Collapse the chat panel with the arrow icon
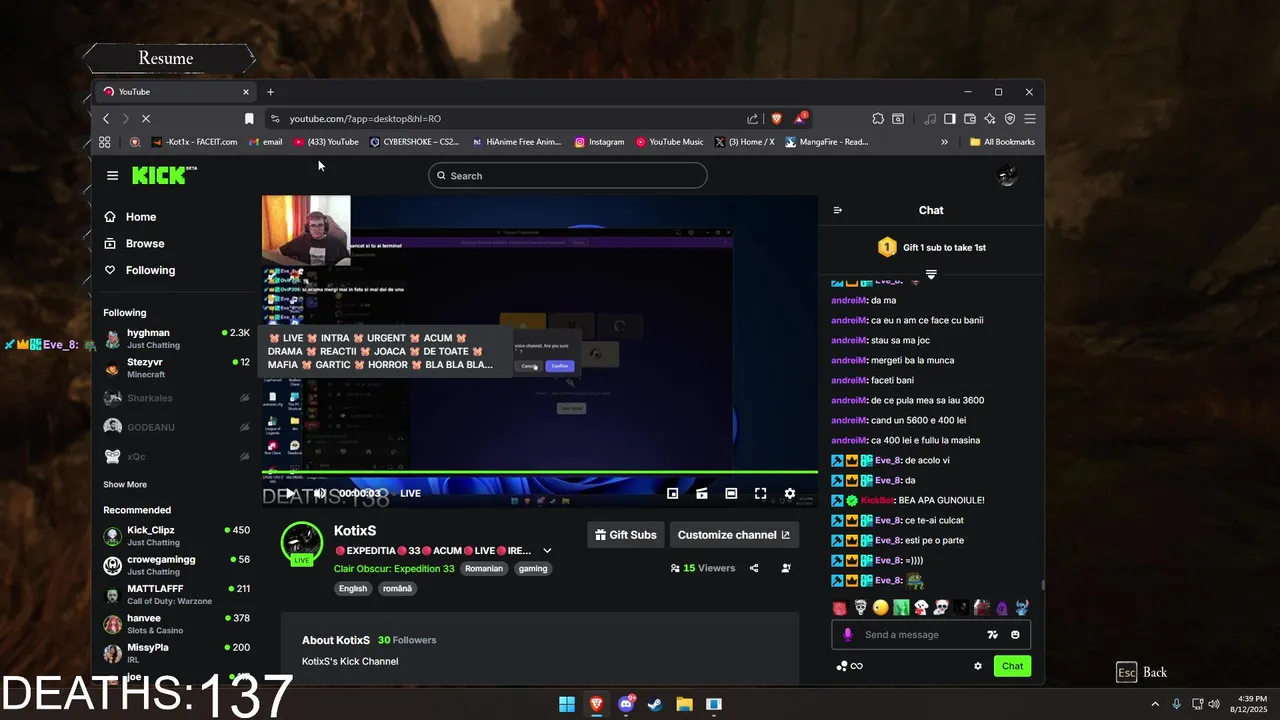The height and width of the screenshot is (720, 1280). click(838, 210)
